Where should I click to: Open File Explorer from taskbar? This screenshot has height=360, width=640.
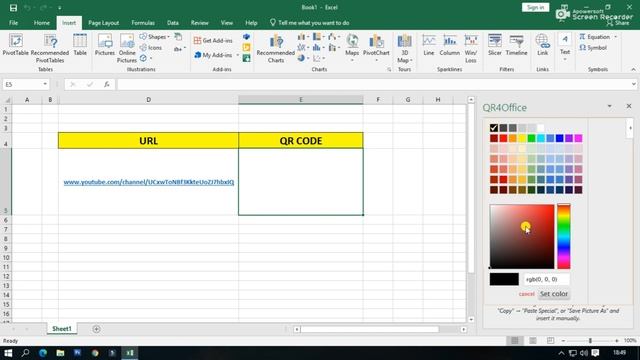60,353
